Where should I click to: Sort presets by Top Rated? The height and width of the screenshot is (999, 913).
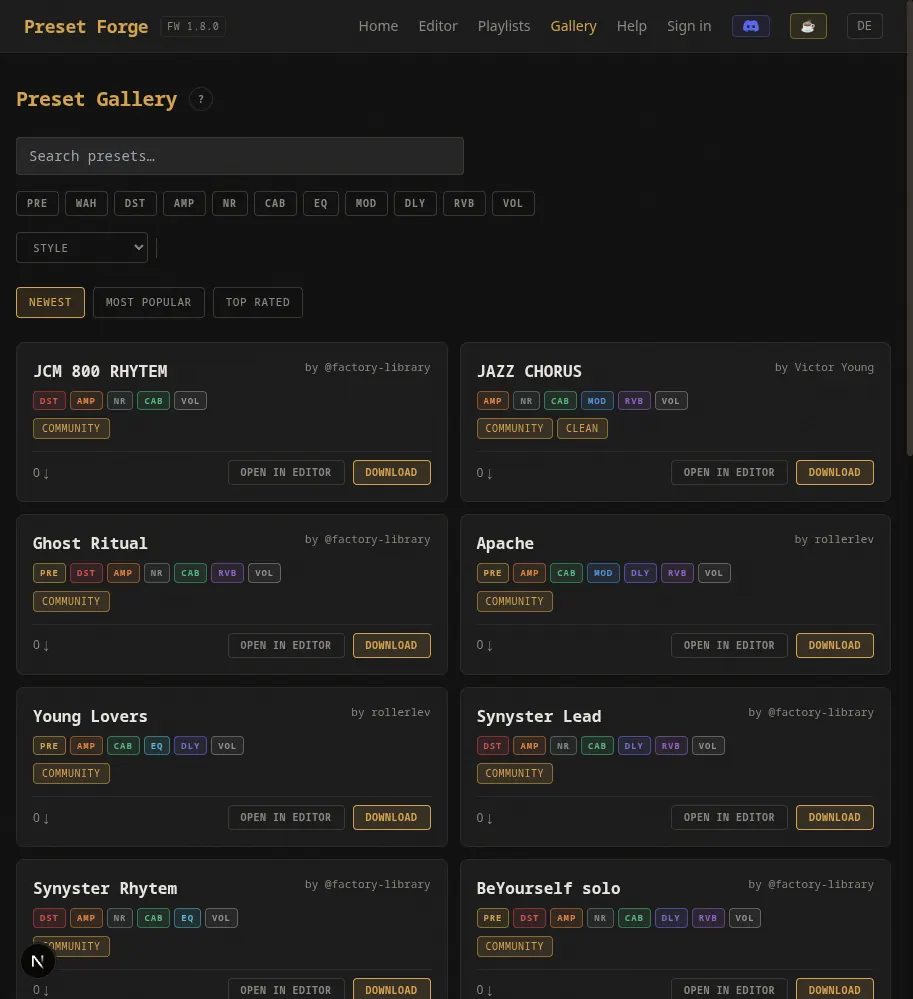(x=257, y=302)
